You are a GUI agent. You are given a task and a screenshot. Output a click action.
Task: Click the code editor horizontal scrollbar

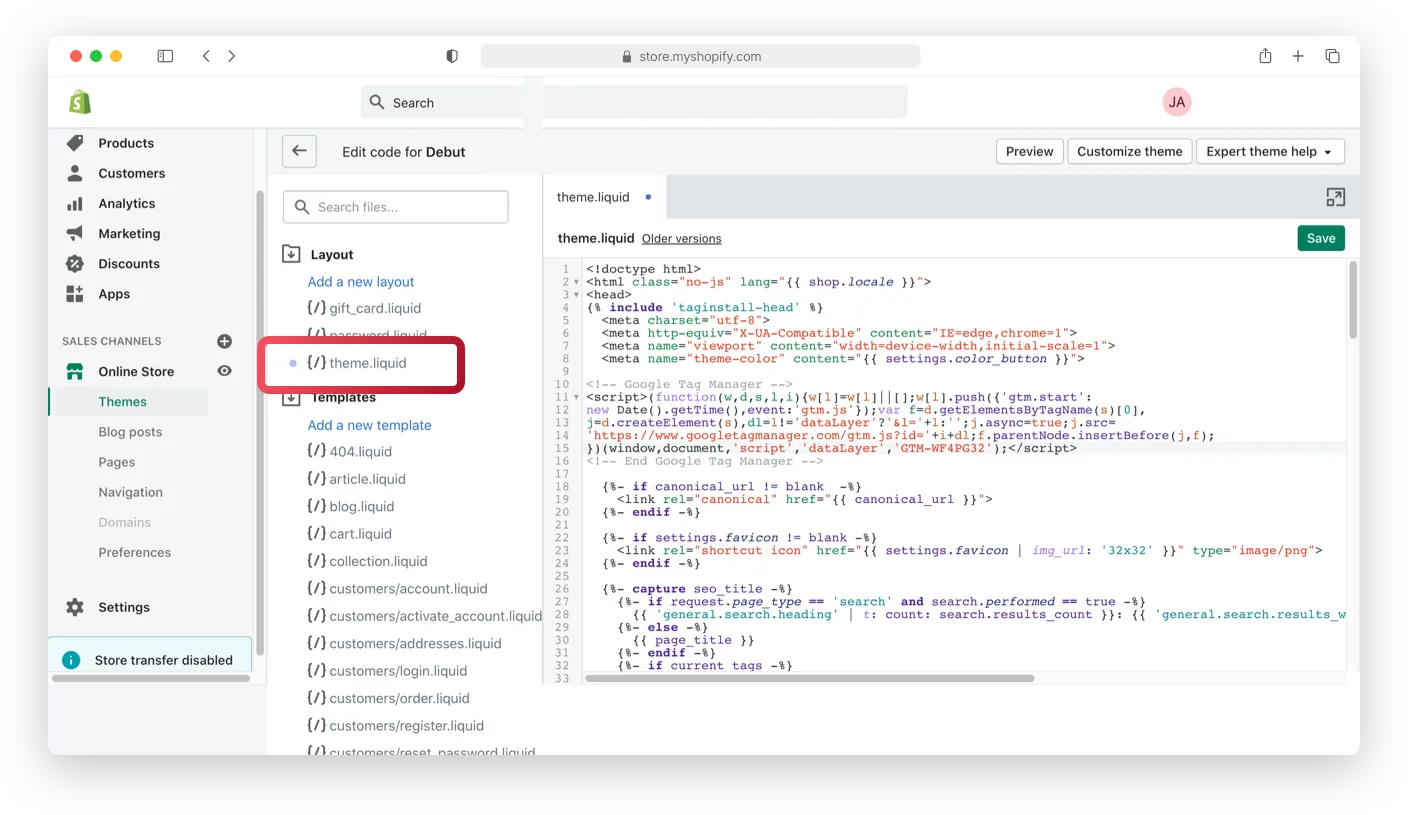click(809, 678)
